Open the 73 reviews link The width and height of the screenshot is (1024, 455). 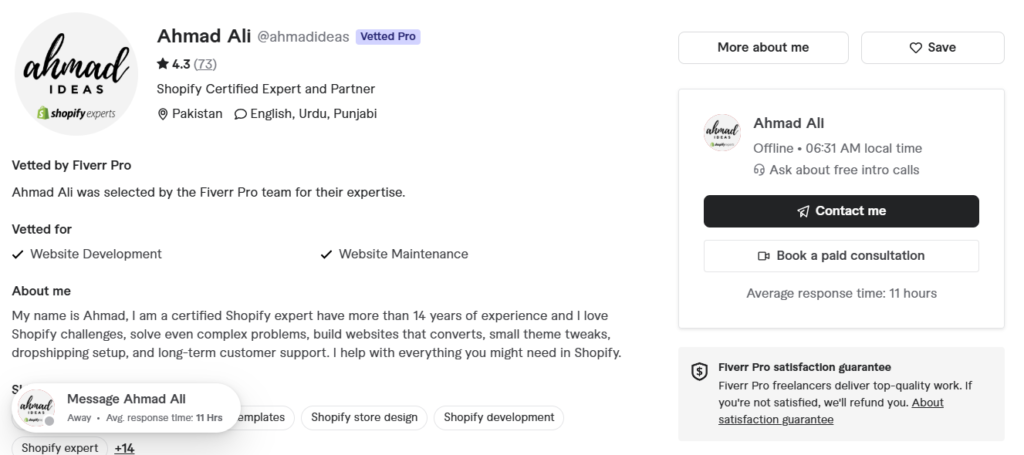click(206, 64)
